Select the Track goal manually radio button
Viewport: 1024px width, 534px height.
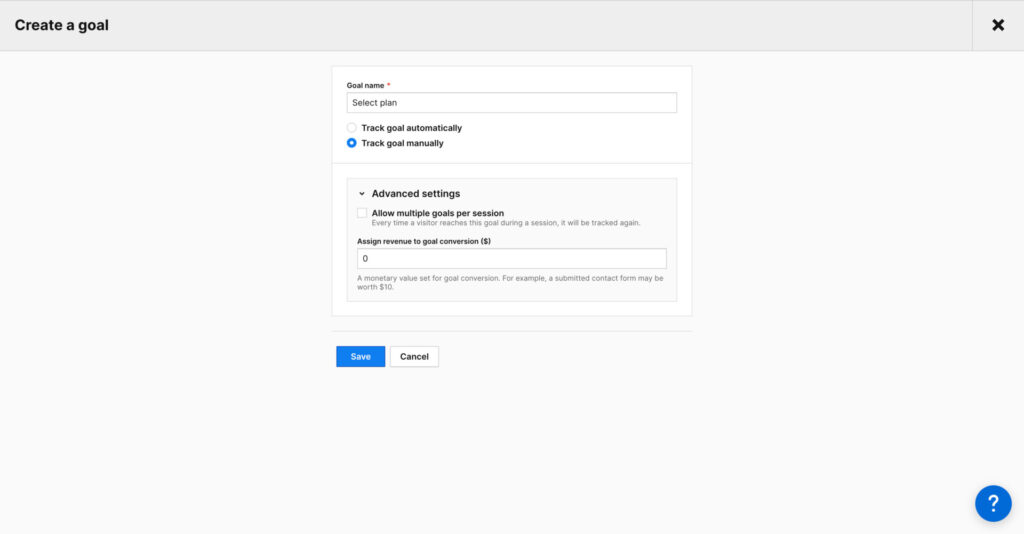tap(351, 143)
